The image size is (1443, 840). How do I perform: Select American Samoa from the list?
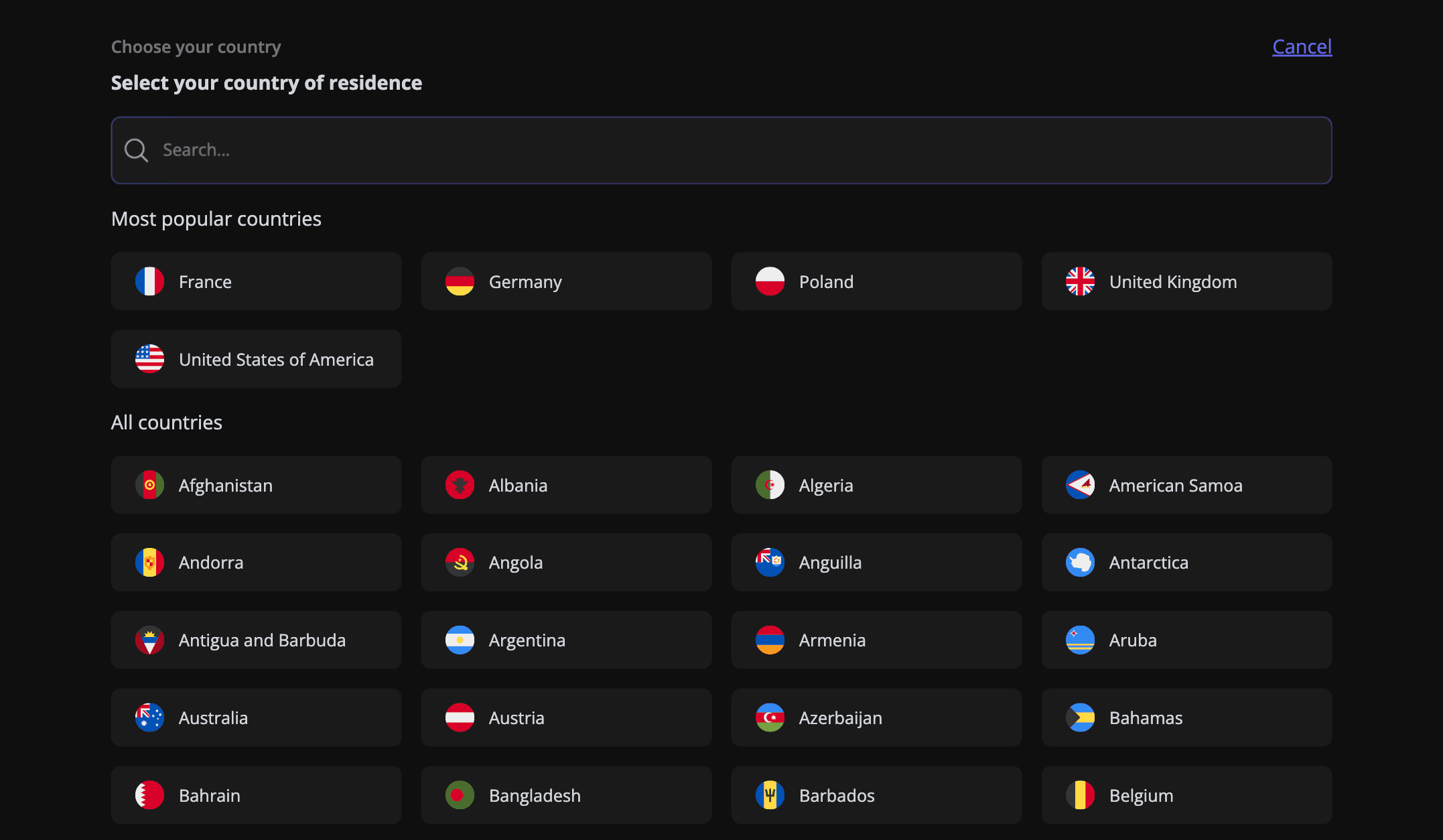click(x=1186, y=485)
